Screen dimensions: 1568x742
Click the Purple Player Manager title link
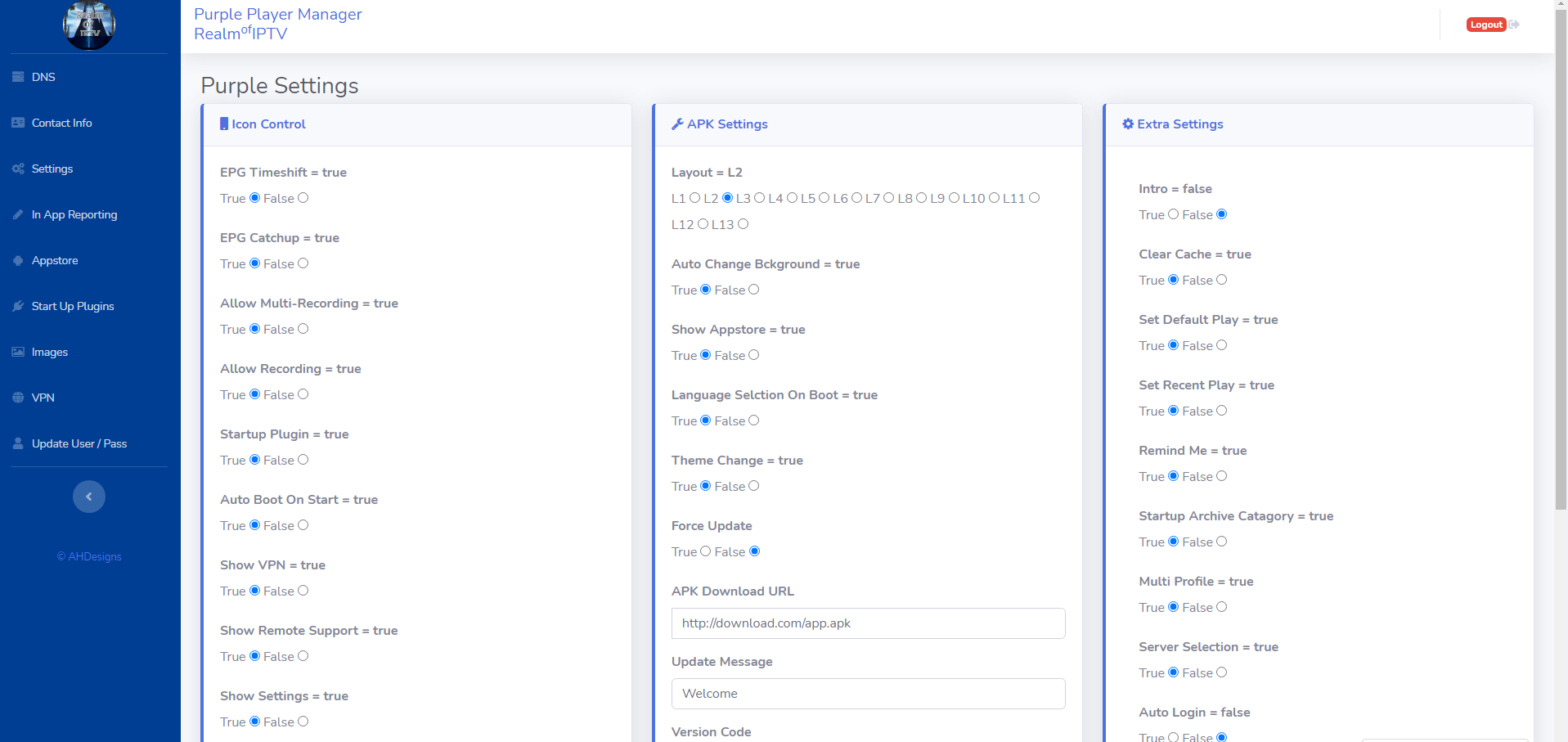point(278,14)
